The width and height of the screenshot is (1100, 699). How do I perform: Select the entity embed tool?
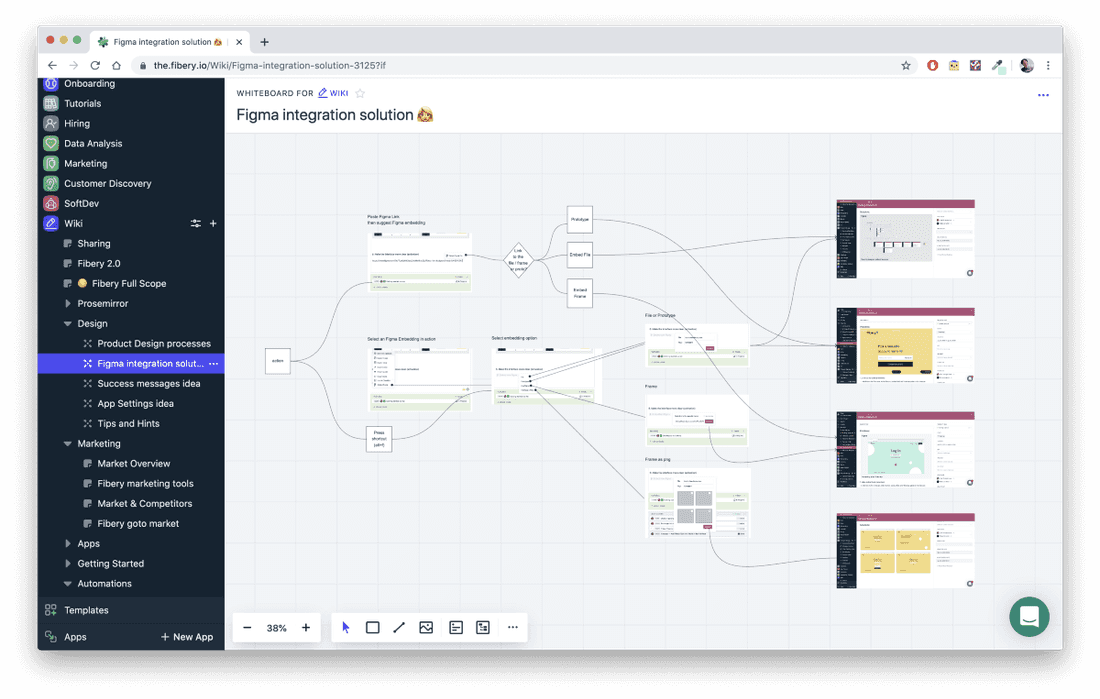pyautogui.click(x=483, y=627)
